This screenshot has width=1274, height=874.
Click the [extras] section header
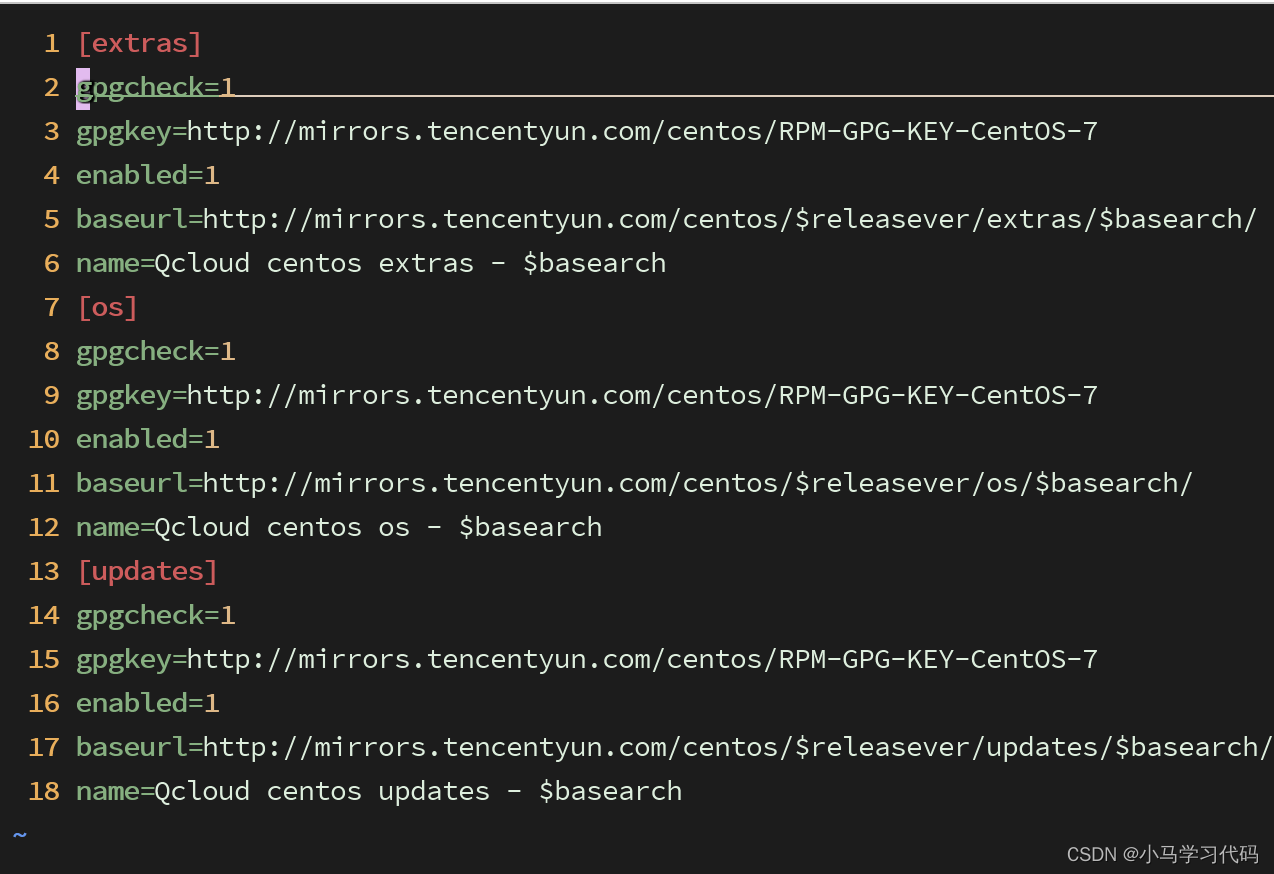pyautogui.click(x=140, y=43)
